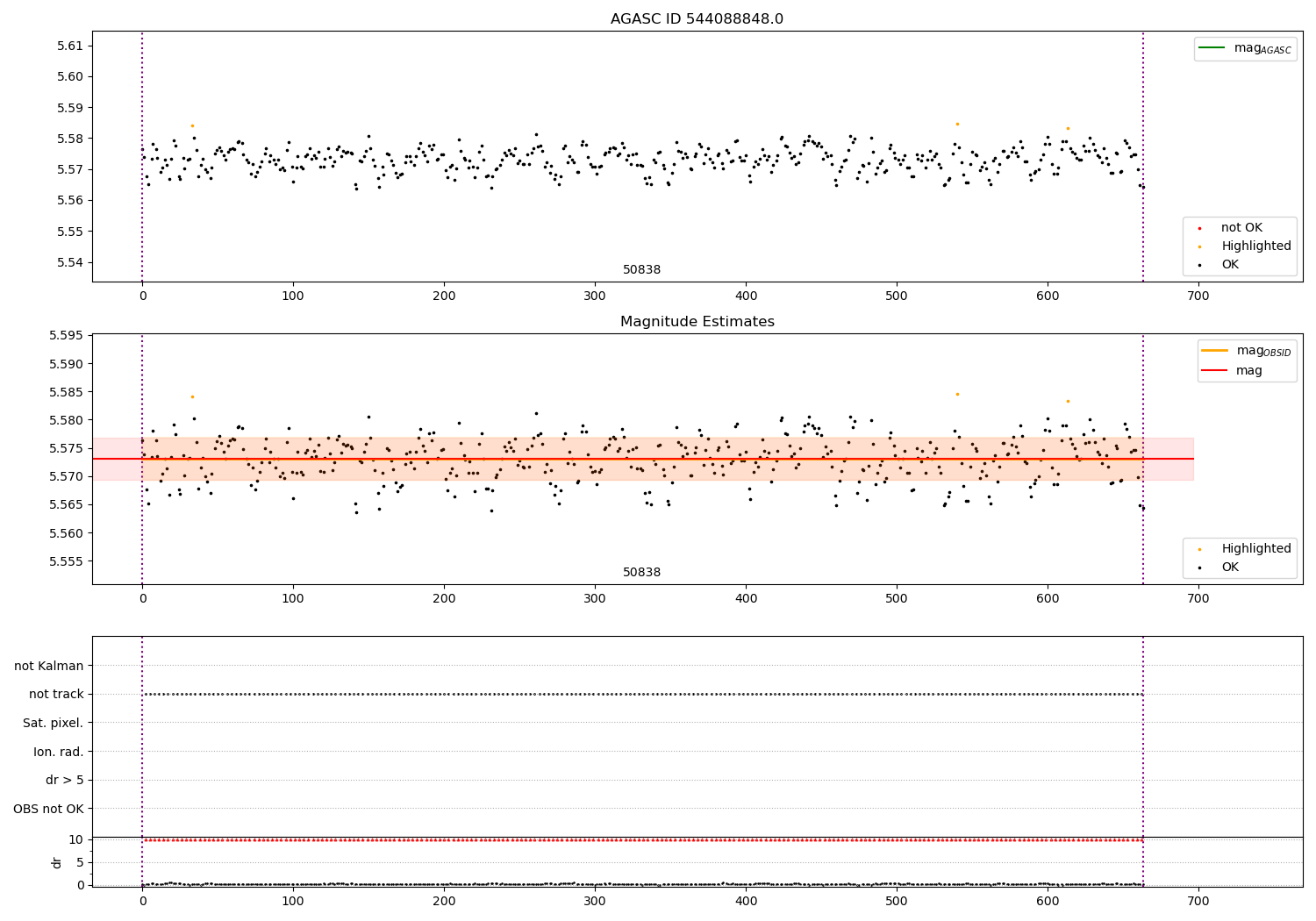The width and height of the screenshot is (1316, 921).
Task: Click the 5.575 y-axis tick label
Action: 67,448
